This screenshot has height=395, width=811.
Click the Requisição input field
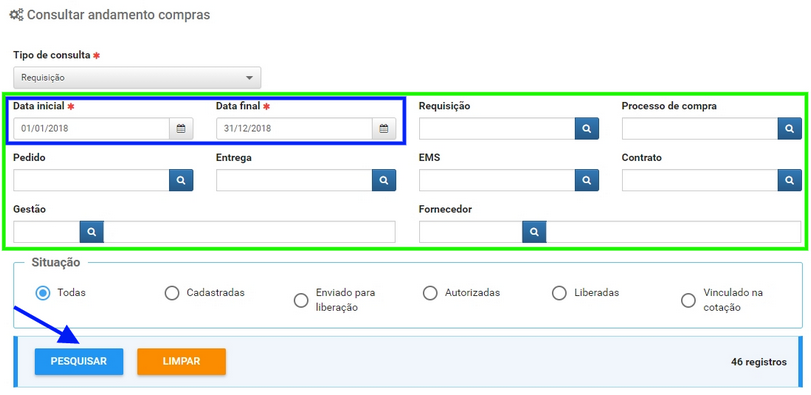497,129
